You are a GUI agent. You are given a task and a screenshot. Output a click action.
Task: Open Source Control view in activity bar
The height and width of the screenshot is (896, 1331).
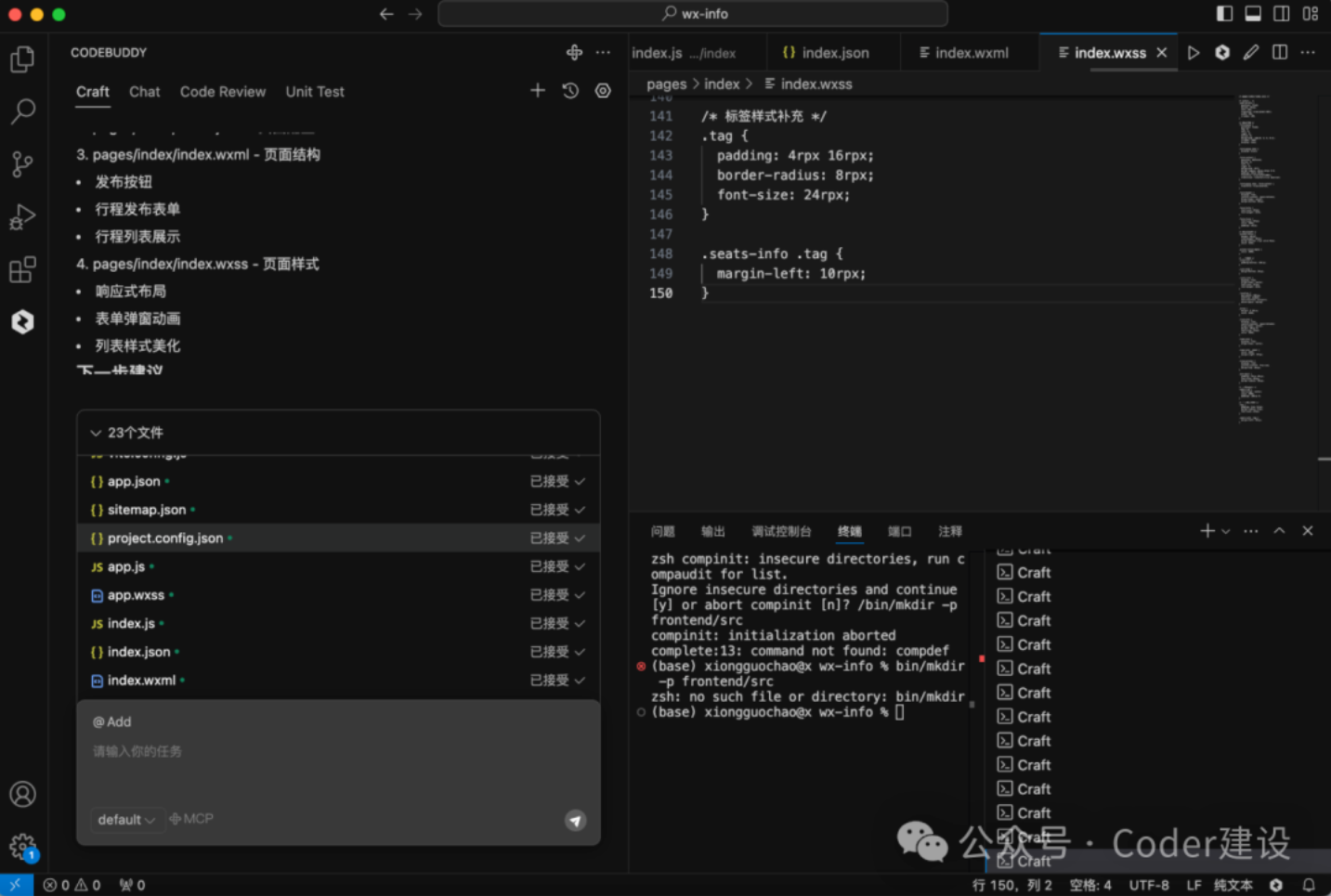pyautogui.click(x=22, y=164)
